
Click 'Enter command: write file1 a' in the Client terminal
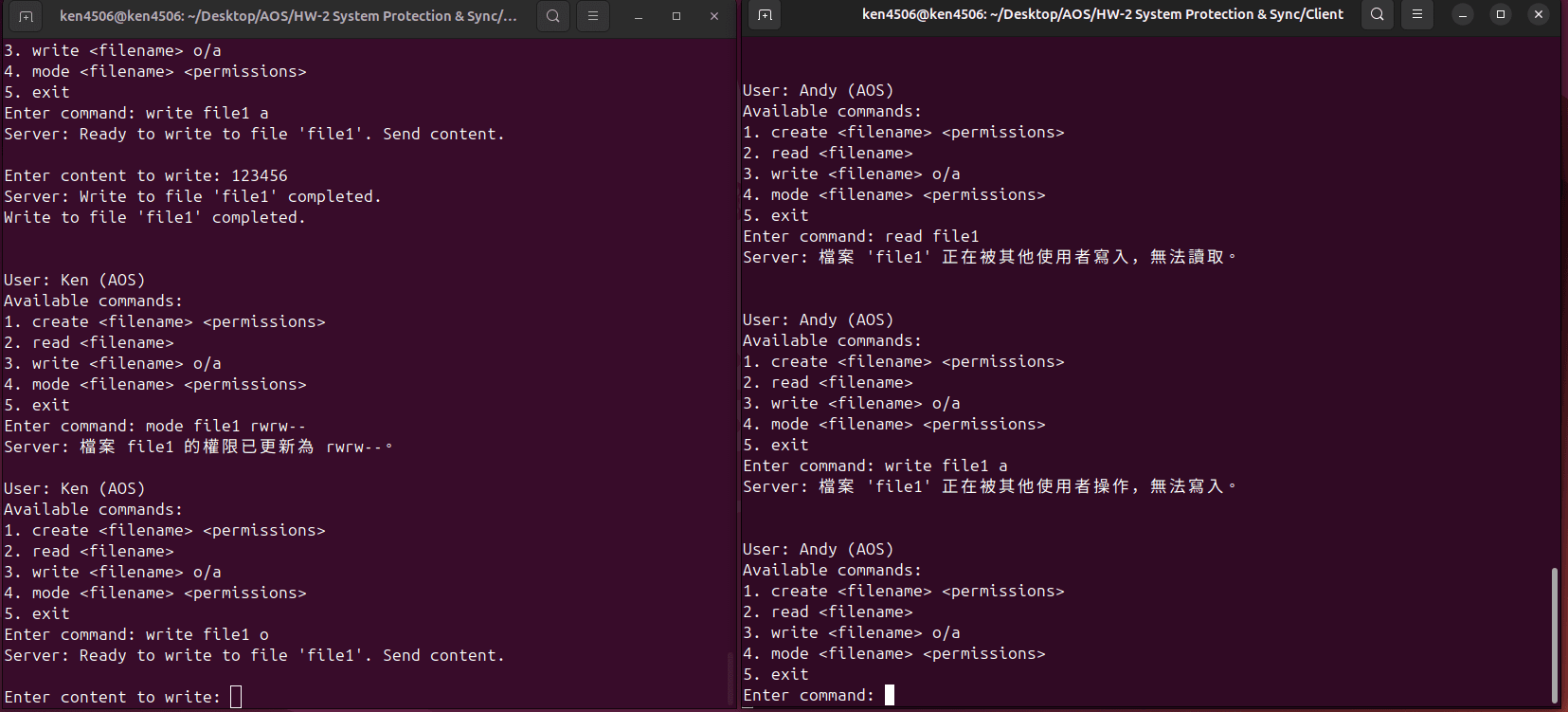(x=875, y=466)
